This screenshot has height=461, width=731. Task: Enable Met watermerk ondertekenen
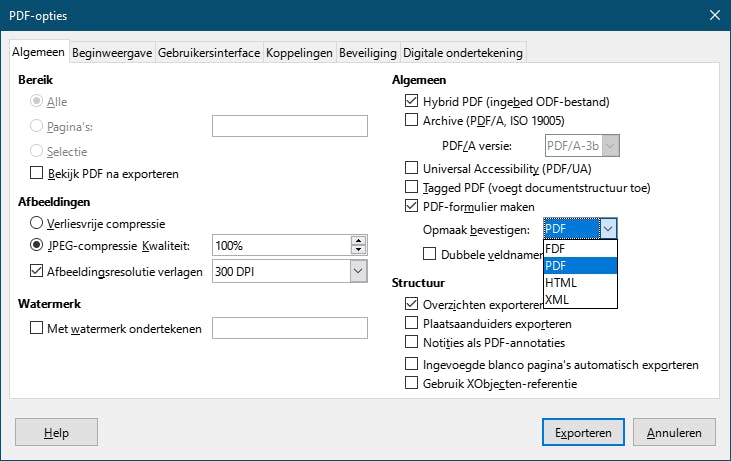click(x=38, y=328)
